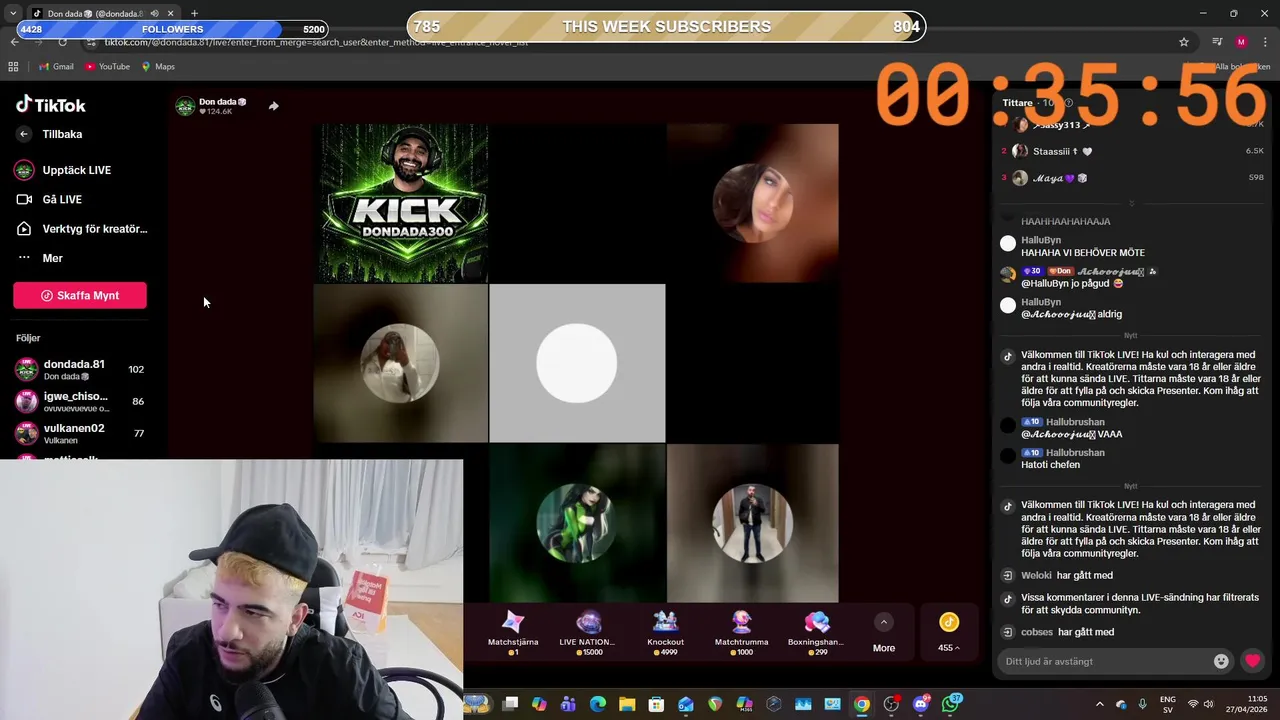Expand More gifts panel
The image size is (1280, 720).
[884, 633]
